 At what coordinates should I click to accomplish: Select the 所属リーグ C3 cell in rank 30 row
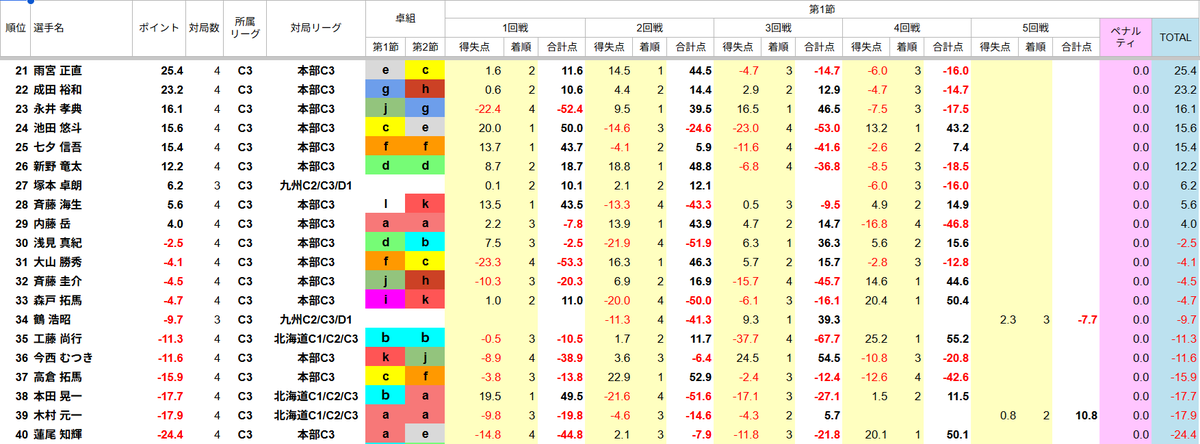pos(245,243)
